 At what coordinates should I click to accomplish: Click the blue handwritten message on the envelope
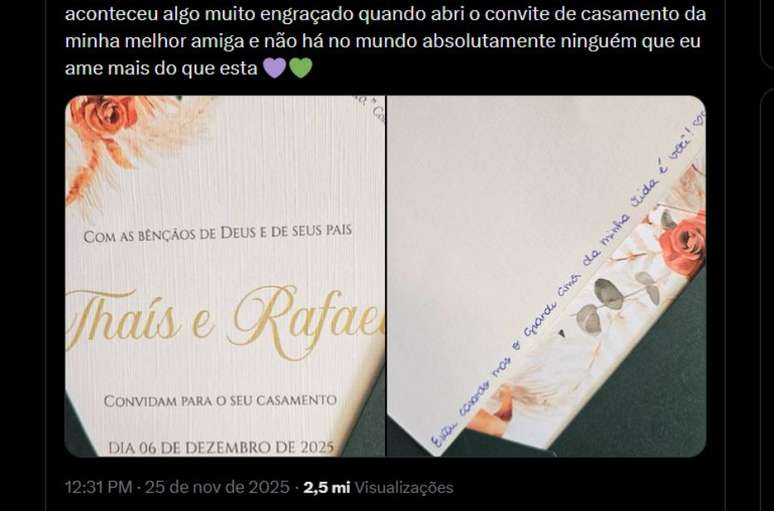pyautogui.click(x=568, y=281)
